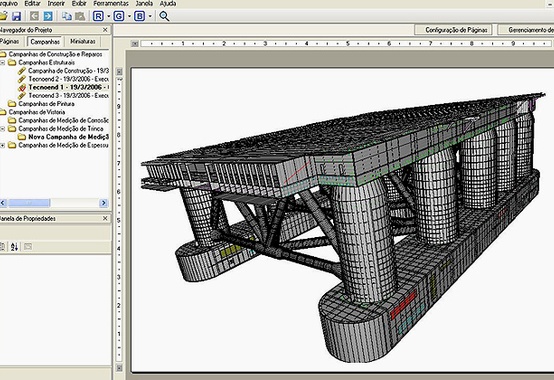Click the greyed Paste toolbar icon
Screen dimensions: 554x380
coord(80,16)
